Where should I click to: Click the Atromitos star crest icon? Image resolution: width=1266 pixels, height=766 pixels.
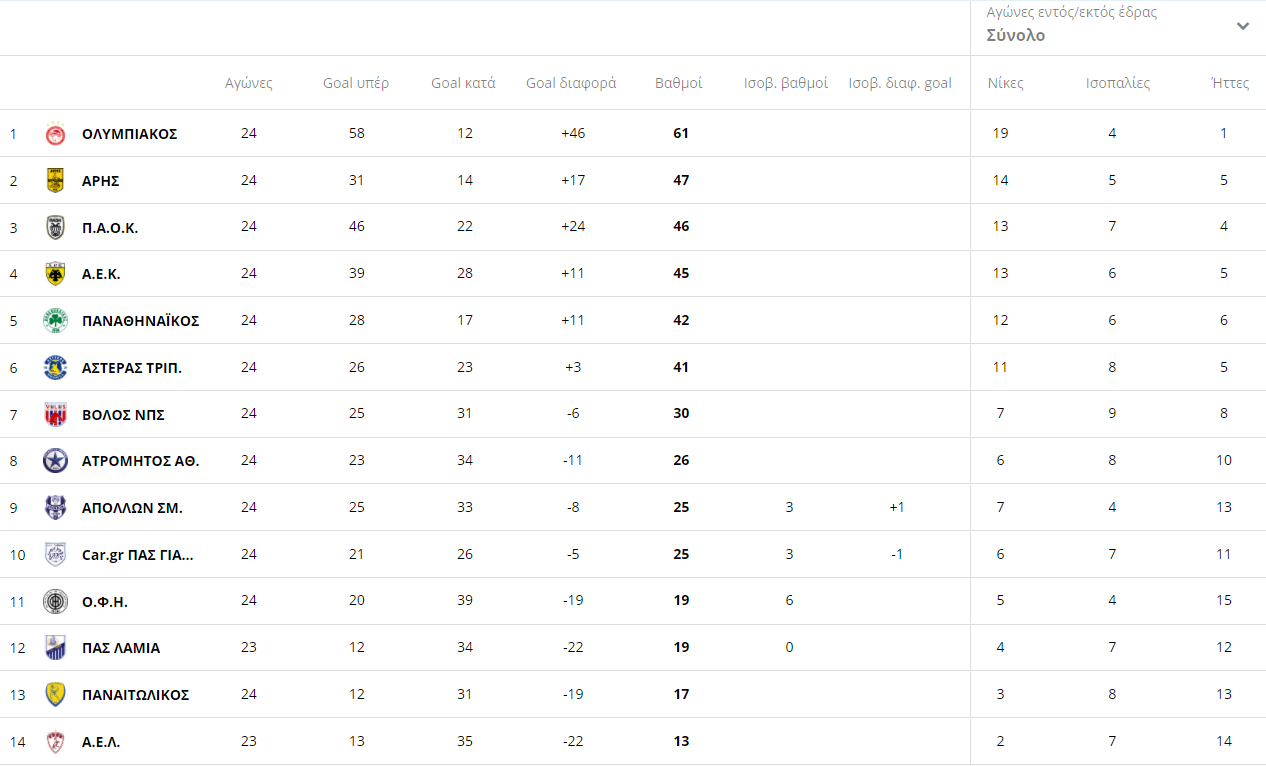point(55,461)
